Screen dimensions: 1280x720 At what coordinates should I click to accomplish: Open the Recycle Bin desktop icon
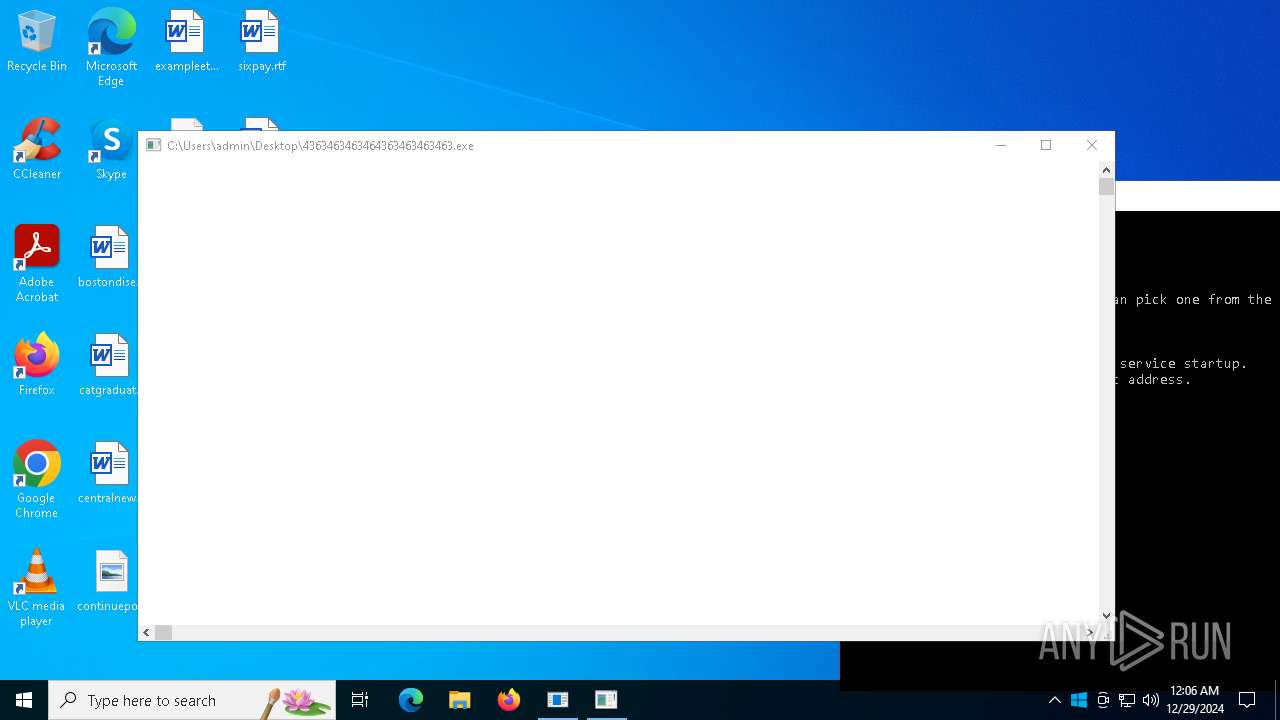[37, 41]
